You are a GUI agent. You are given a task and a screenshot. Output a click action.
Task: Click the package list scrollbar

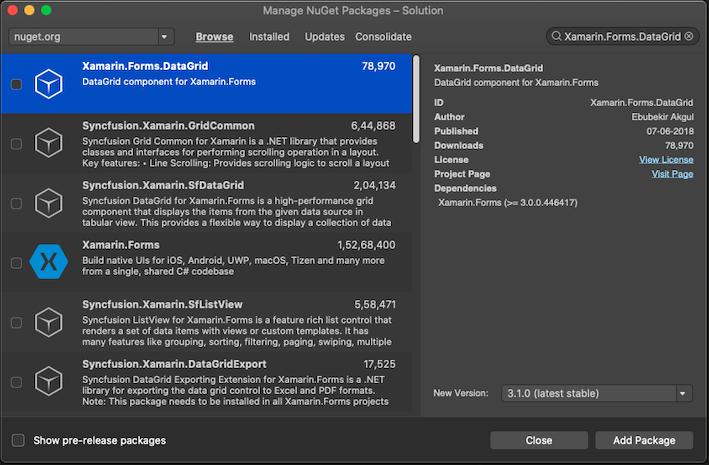pos(416,99)
